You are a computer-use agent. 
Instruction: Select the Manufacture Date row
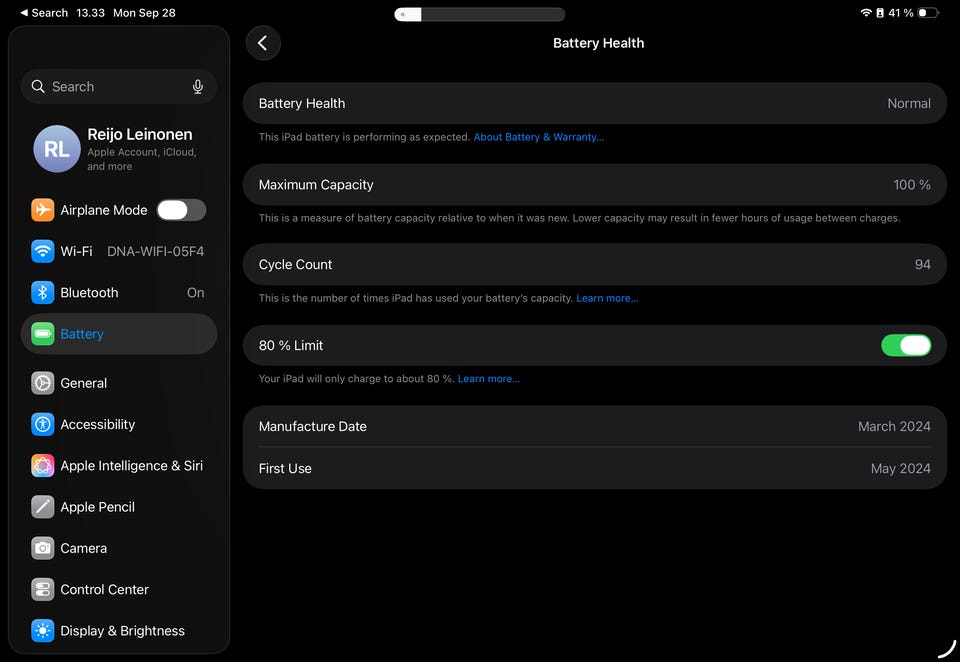595,426
